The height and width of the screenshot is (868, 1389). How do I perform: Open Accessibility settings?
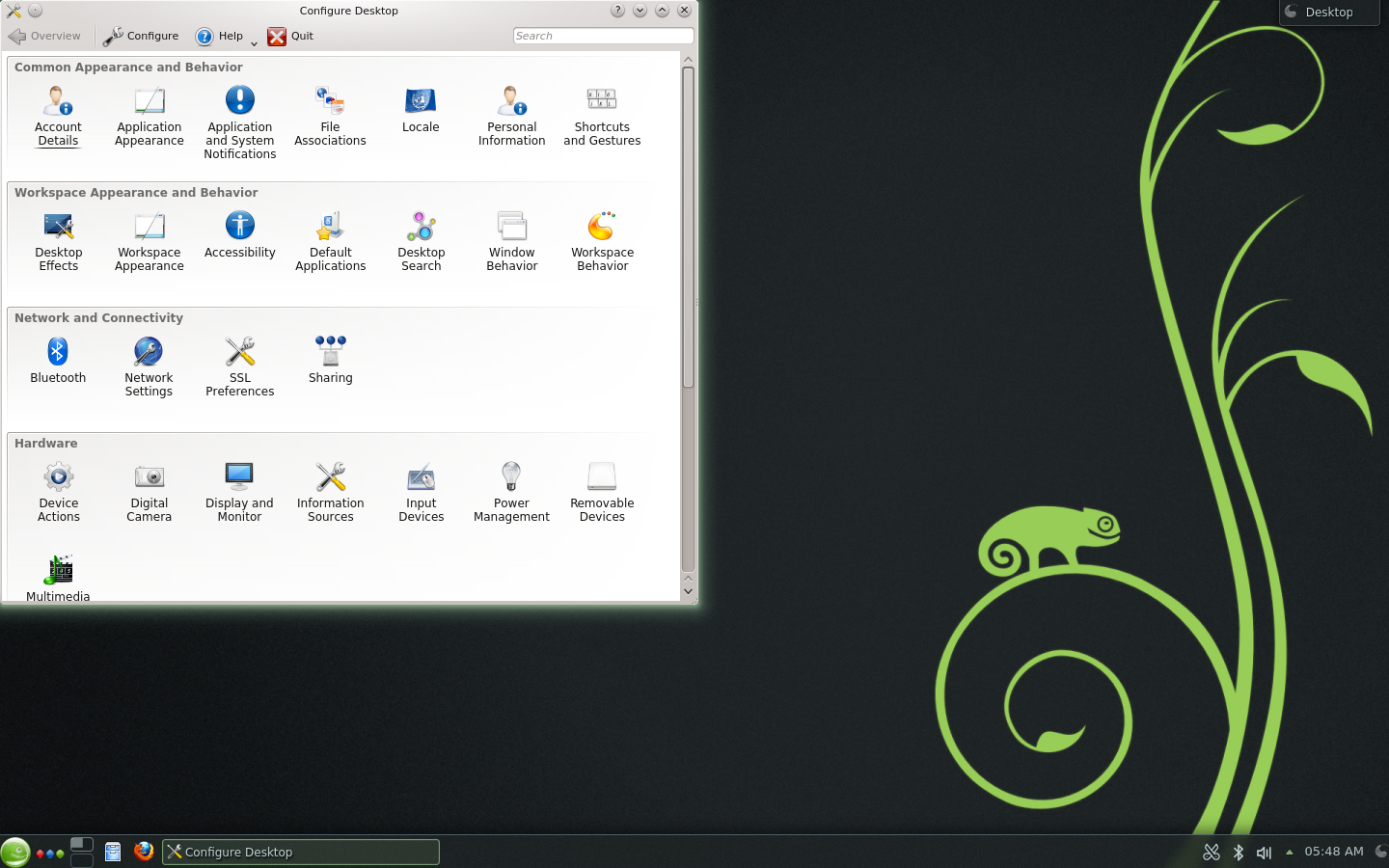239,234
